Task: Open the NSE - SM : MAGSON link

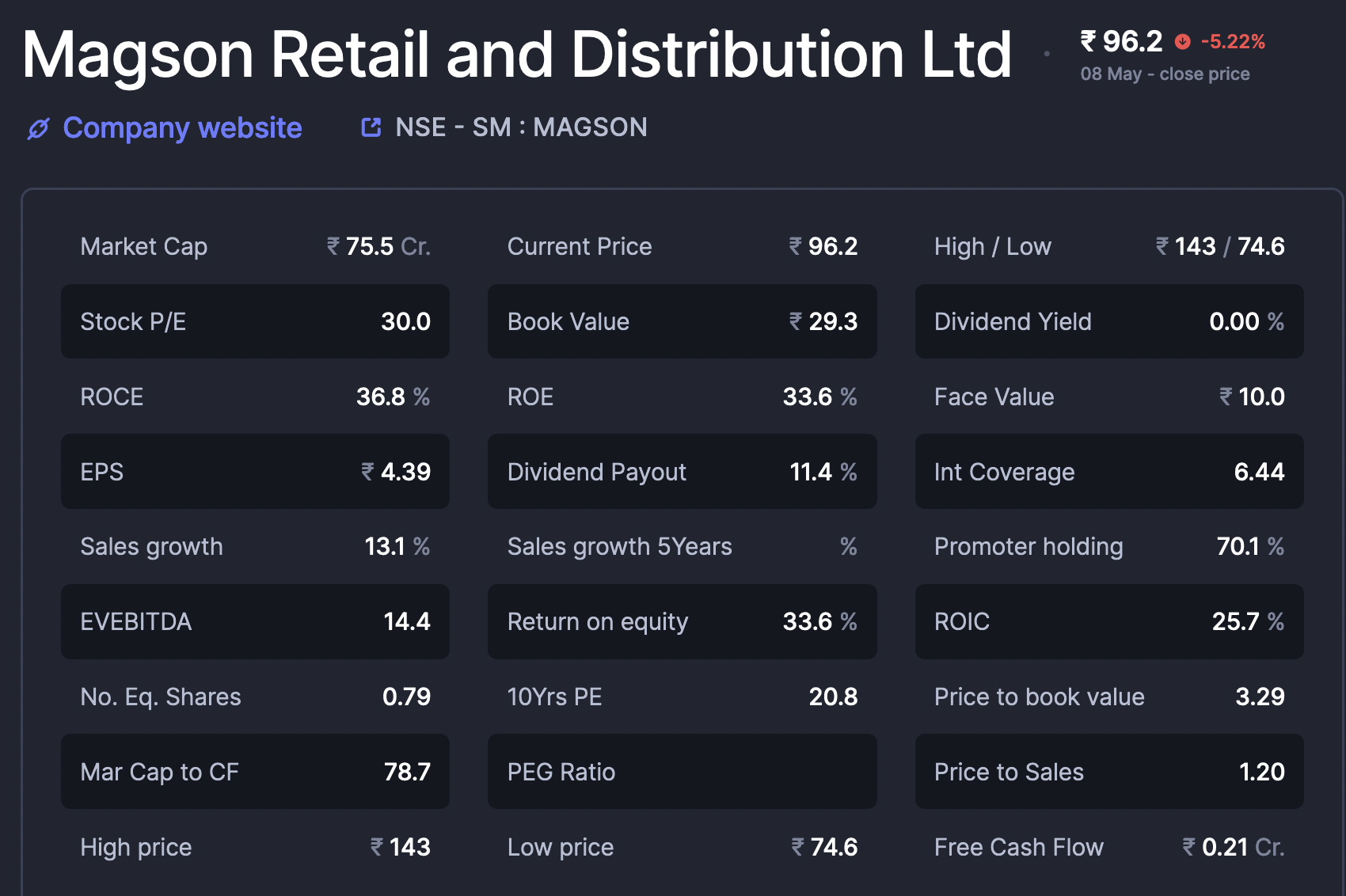Action: 521,127
